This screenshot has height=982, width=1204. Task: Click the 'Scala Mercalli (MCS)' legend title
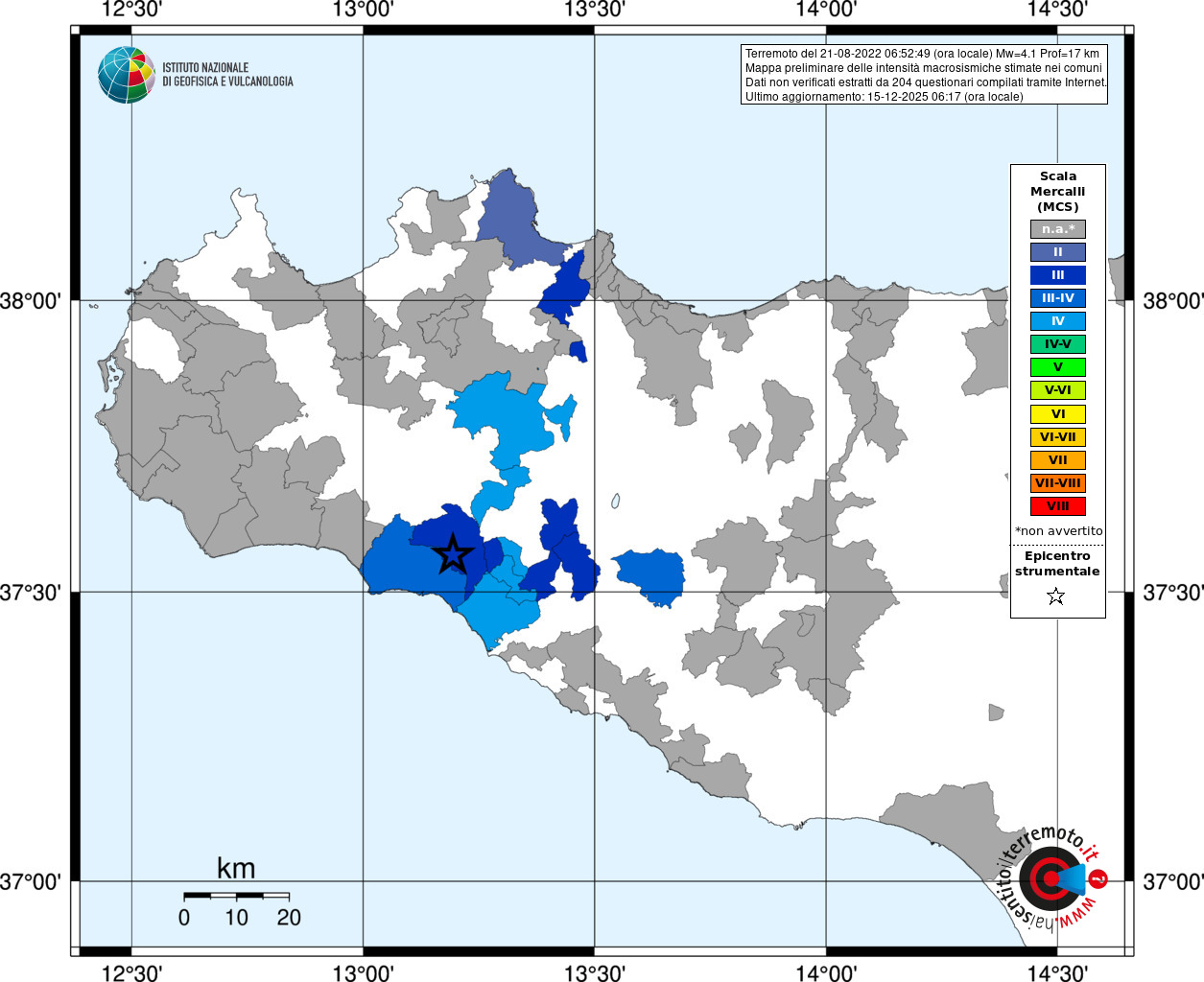[x=1058, y=192]
